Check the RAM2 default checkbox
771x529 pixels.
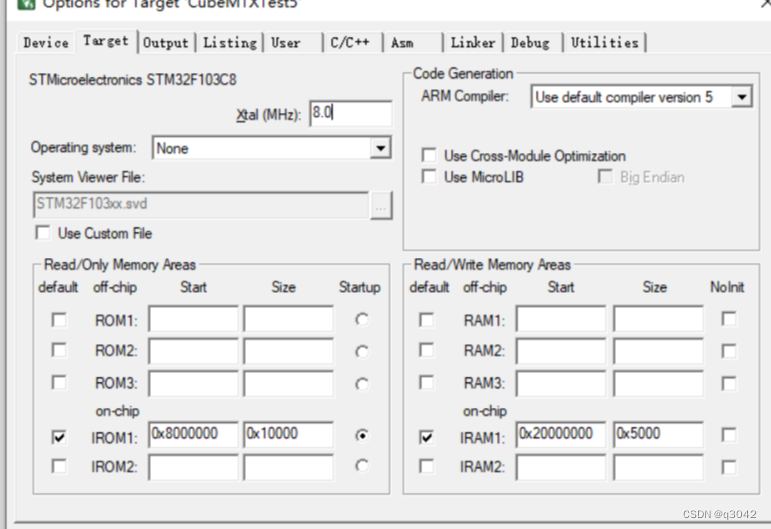pos(426,351)
